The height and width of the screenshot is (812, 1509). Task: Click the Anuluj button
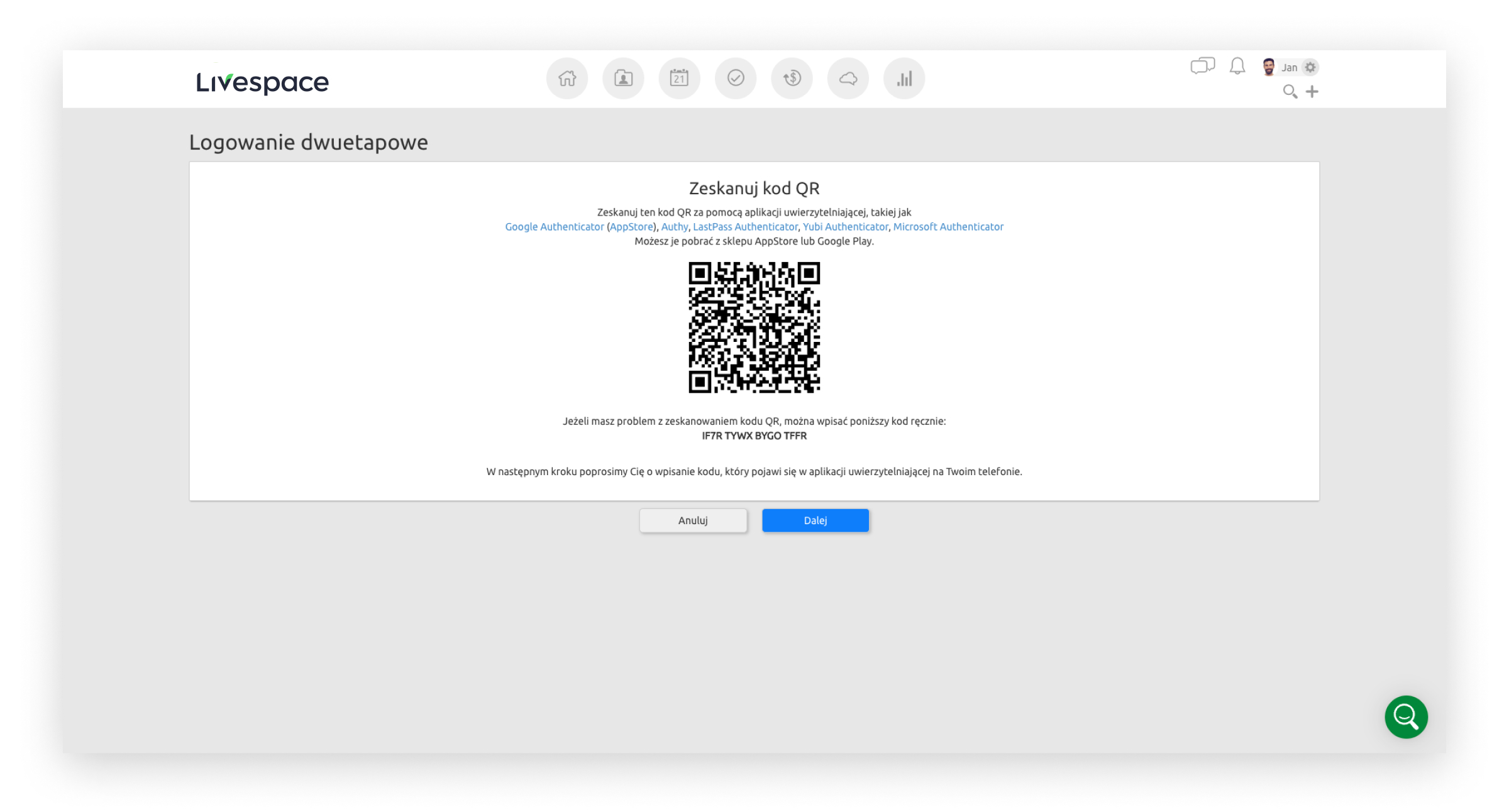click(693, 520)
